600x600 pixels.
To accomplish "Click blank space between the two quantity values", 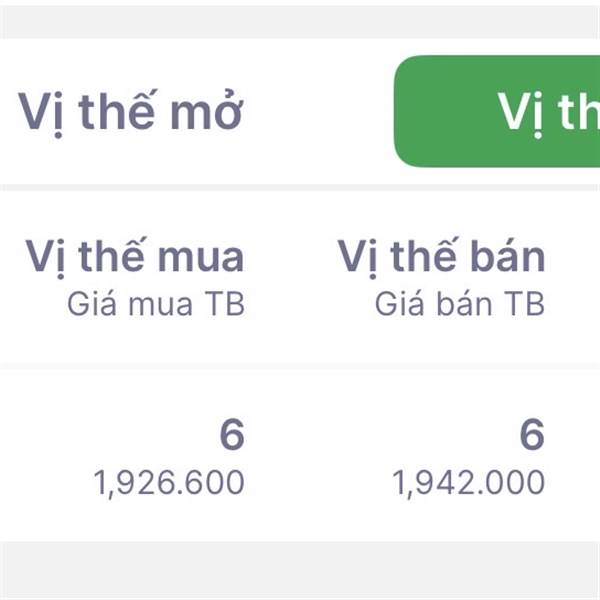I will point(380,435).
